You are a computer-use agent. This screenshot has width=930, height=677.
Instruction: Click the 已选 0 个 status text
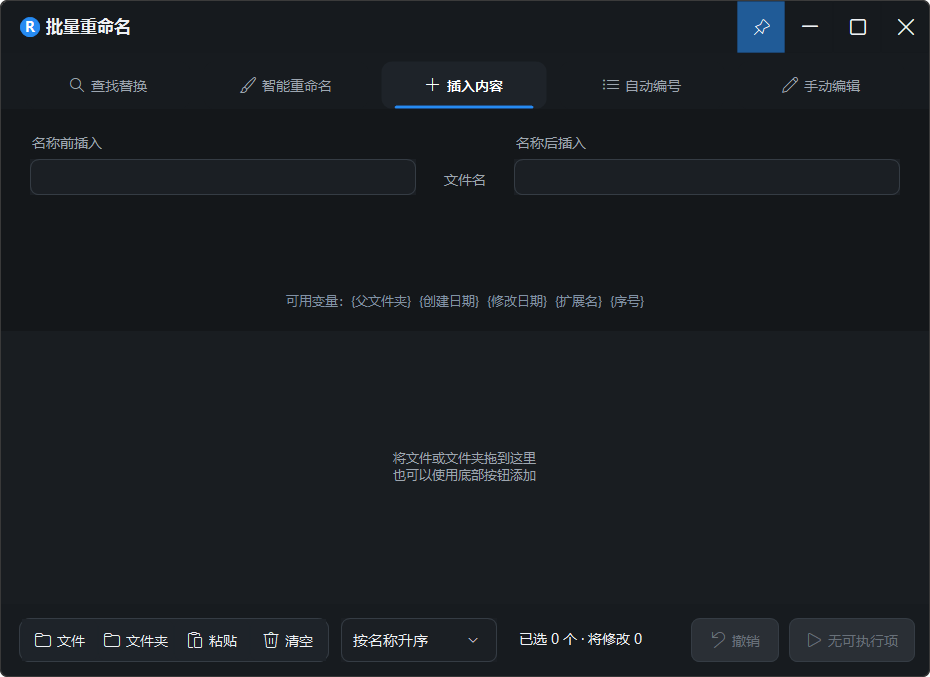point(547,639)
